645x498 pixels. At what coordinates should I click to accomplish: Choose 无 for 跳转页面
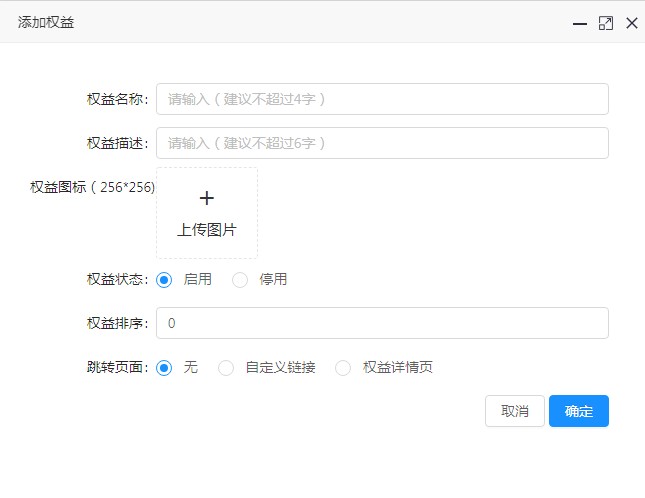[x=164, y=368]
